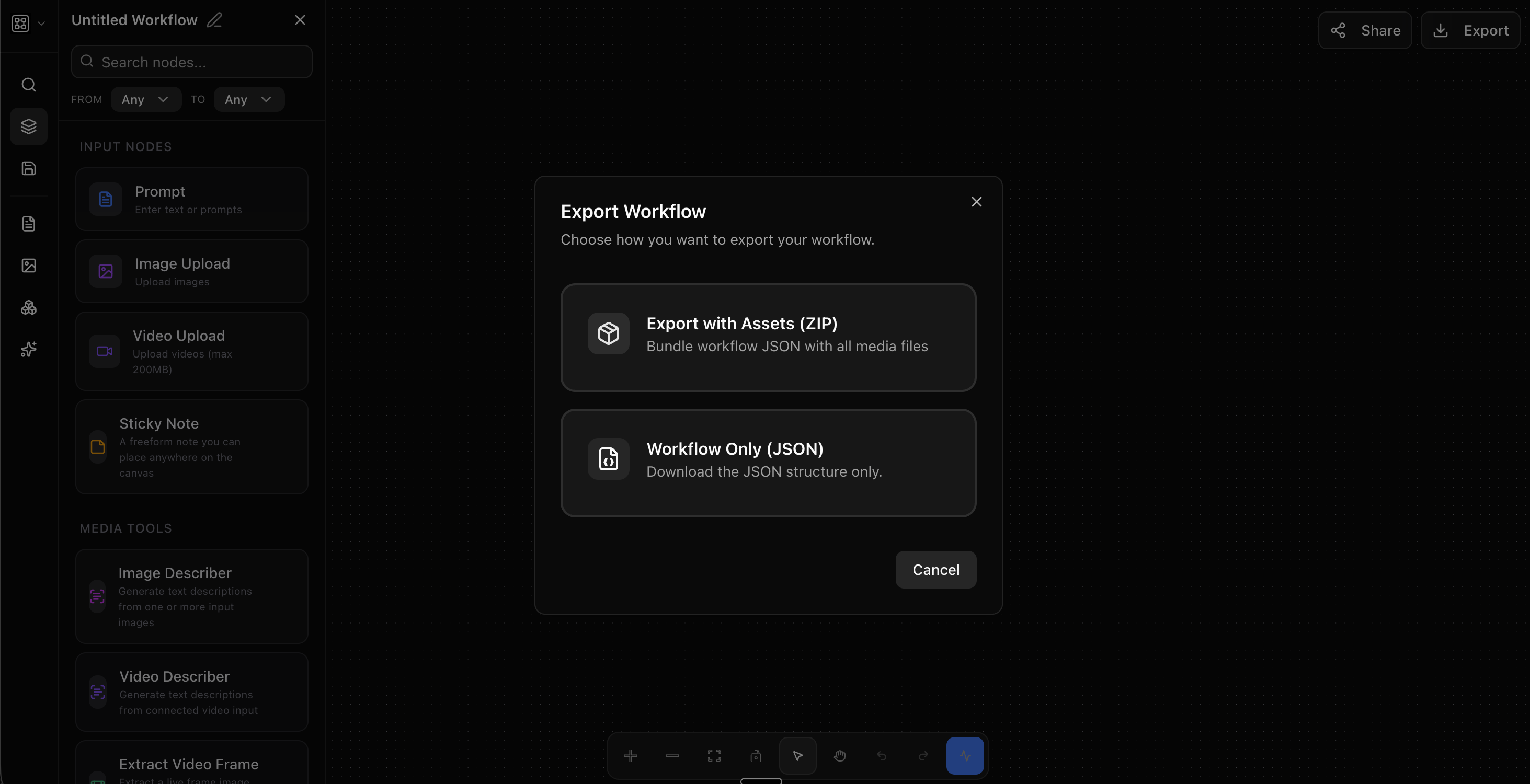Select the hand pan tool

839,755
